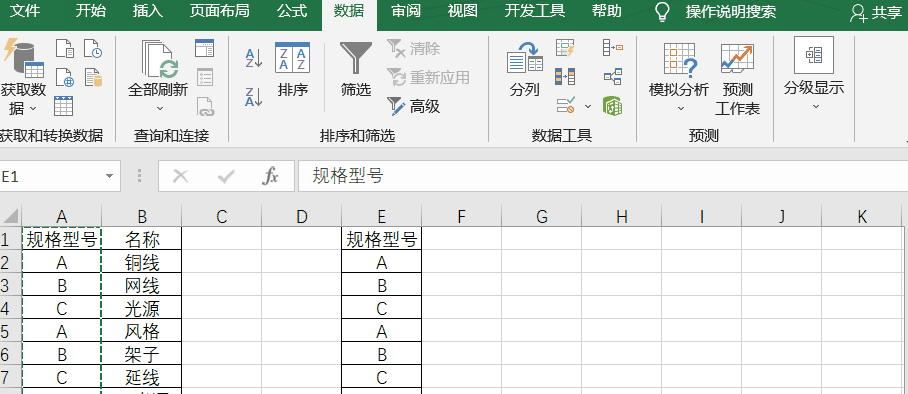Image resolution: width=908 pixels, height=394 pixels.
Task: Switch to the 公式 tab
Action: point(292,11)
